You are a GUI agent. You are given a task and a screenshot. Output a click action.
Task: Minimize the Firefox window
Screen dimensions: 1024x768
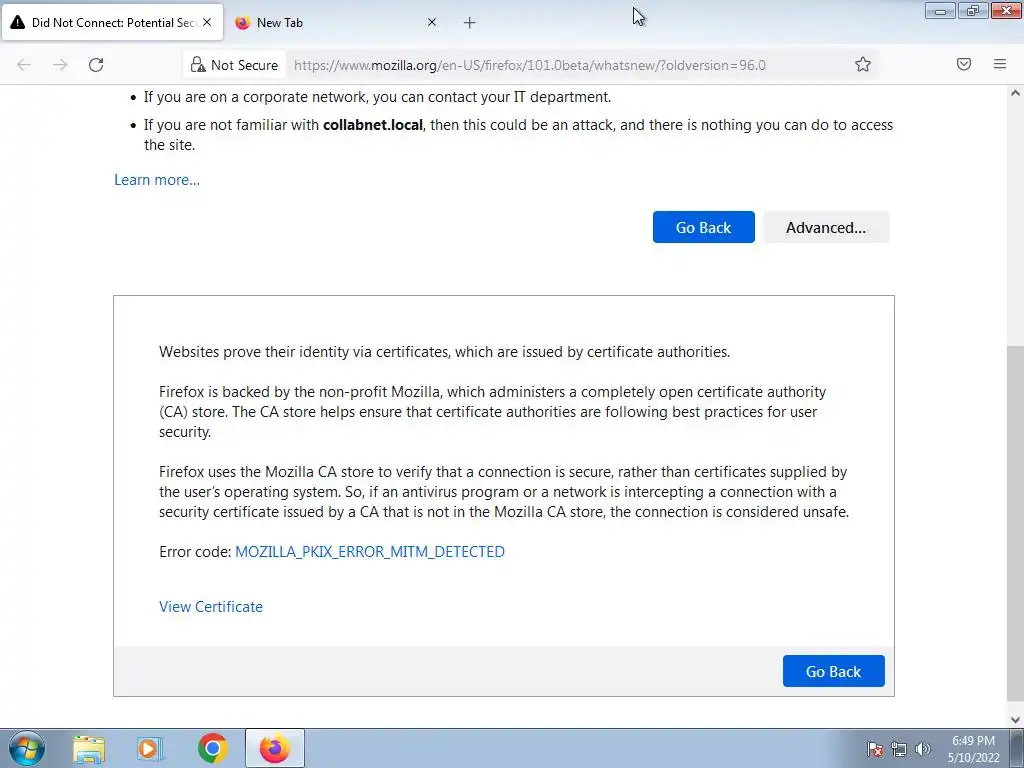pyautogui.click(x=940, y=11)
